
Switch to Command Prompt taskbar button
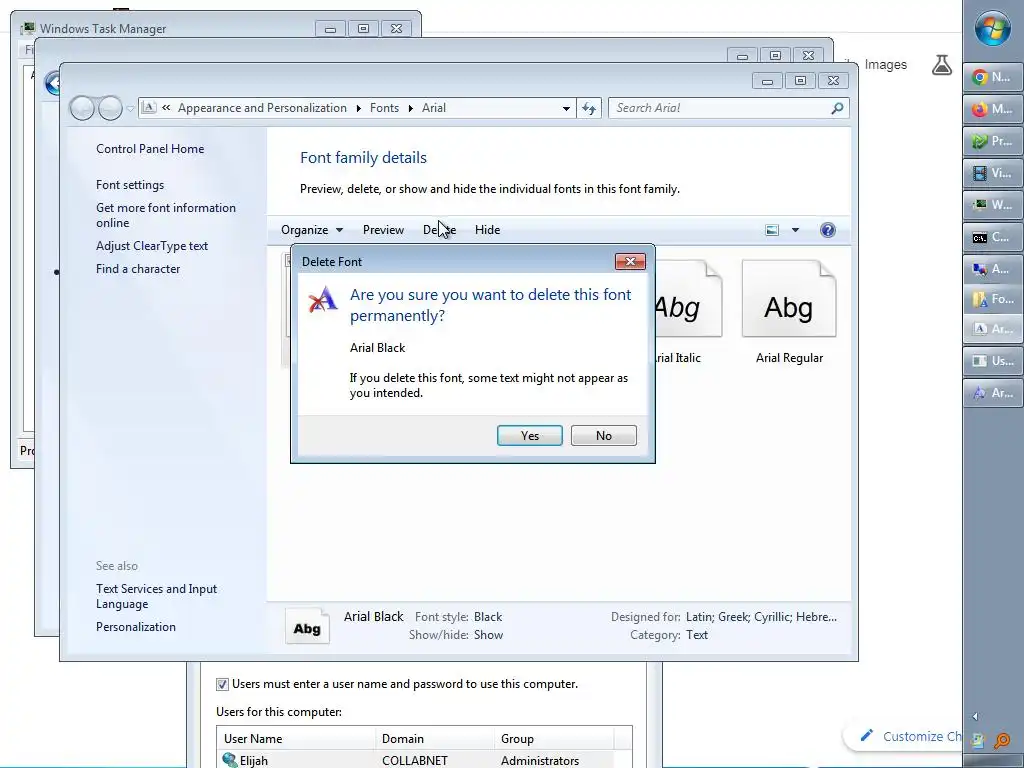click(x=993, y=237)
